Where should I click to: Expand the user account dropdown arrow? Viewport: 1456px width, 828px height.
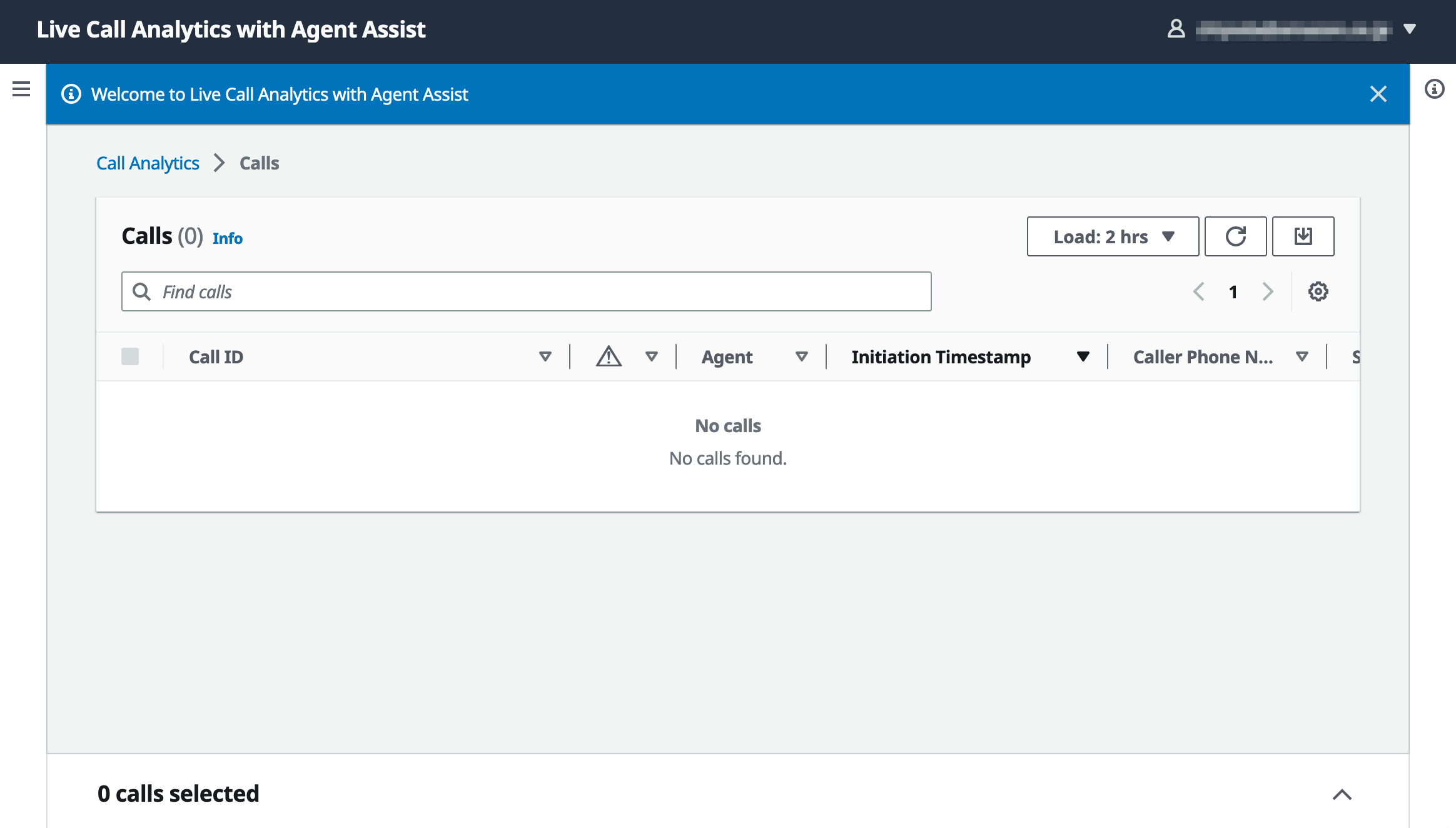[1409, 29]
